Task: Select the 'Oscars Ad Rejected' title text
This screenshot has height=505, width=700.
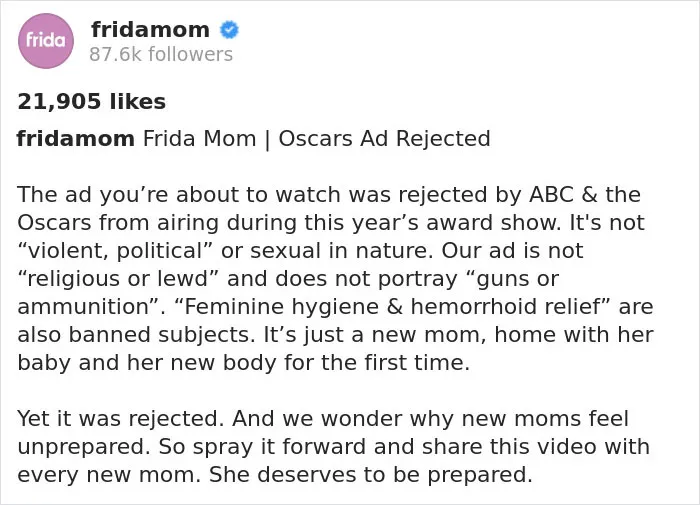Action: [x=384, y=138]
